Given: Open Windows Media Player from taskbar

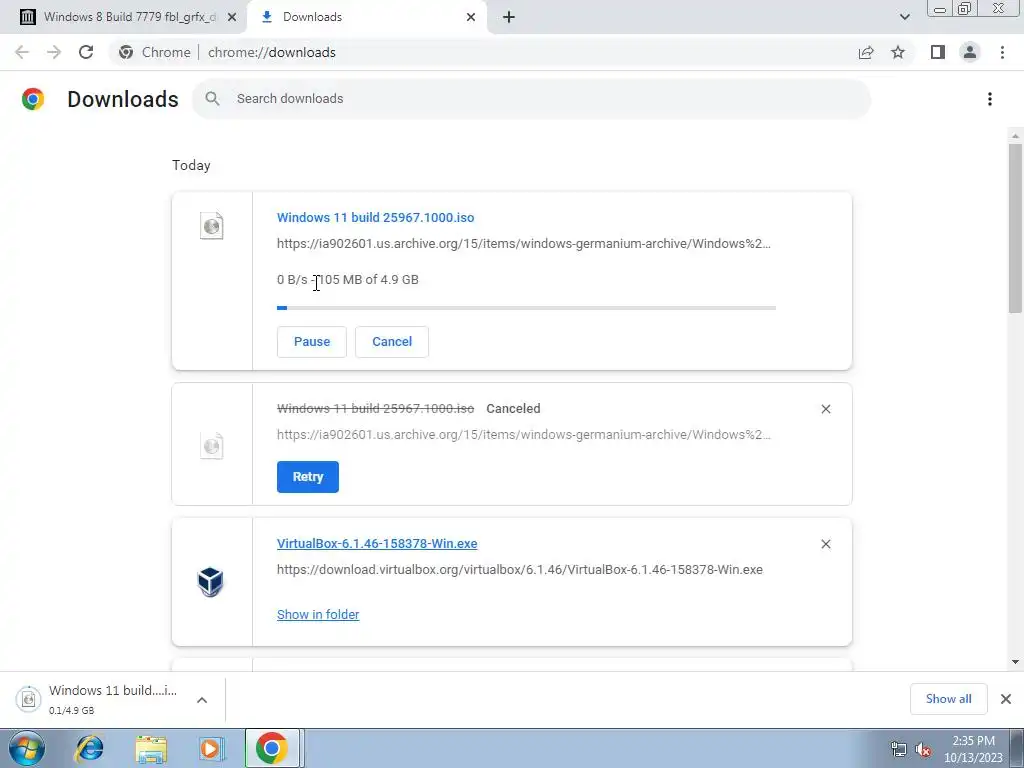Looking at the screenshot, I should pyautogui.click(x=211, y=748).
